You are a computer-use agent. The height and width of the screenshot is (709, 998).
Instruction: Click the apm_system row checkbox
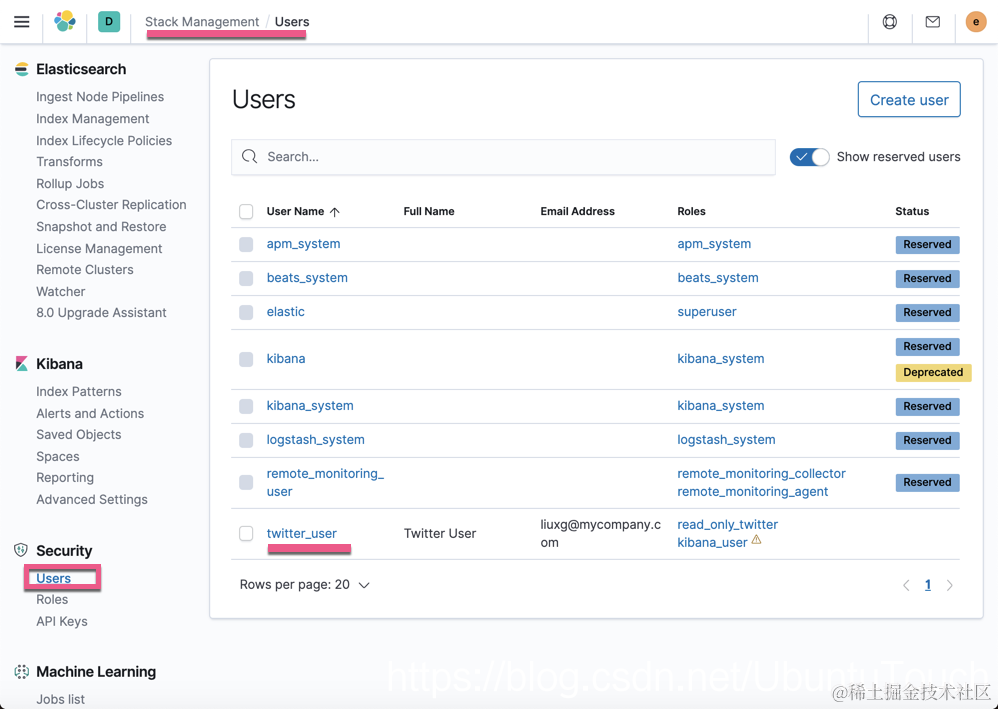[x=246, y=244]
